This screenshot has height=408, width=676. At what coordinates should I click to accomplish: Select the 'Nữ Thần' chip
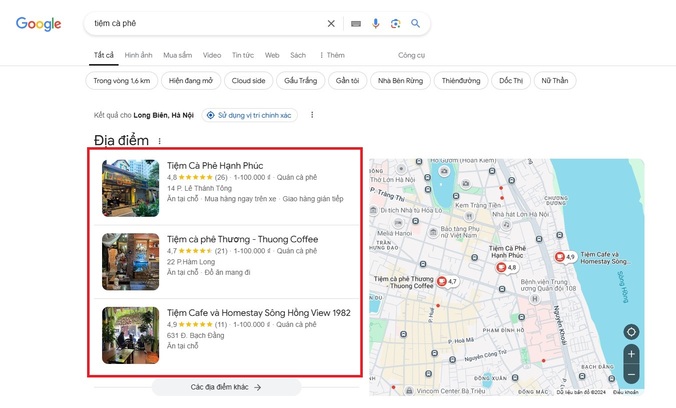point(555,81)
